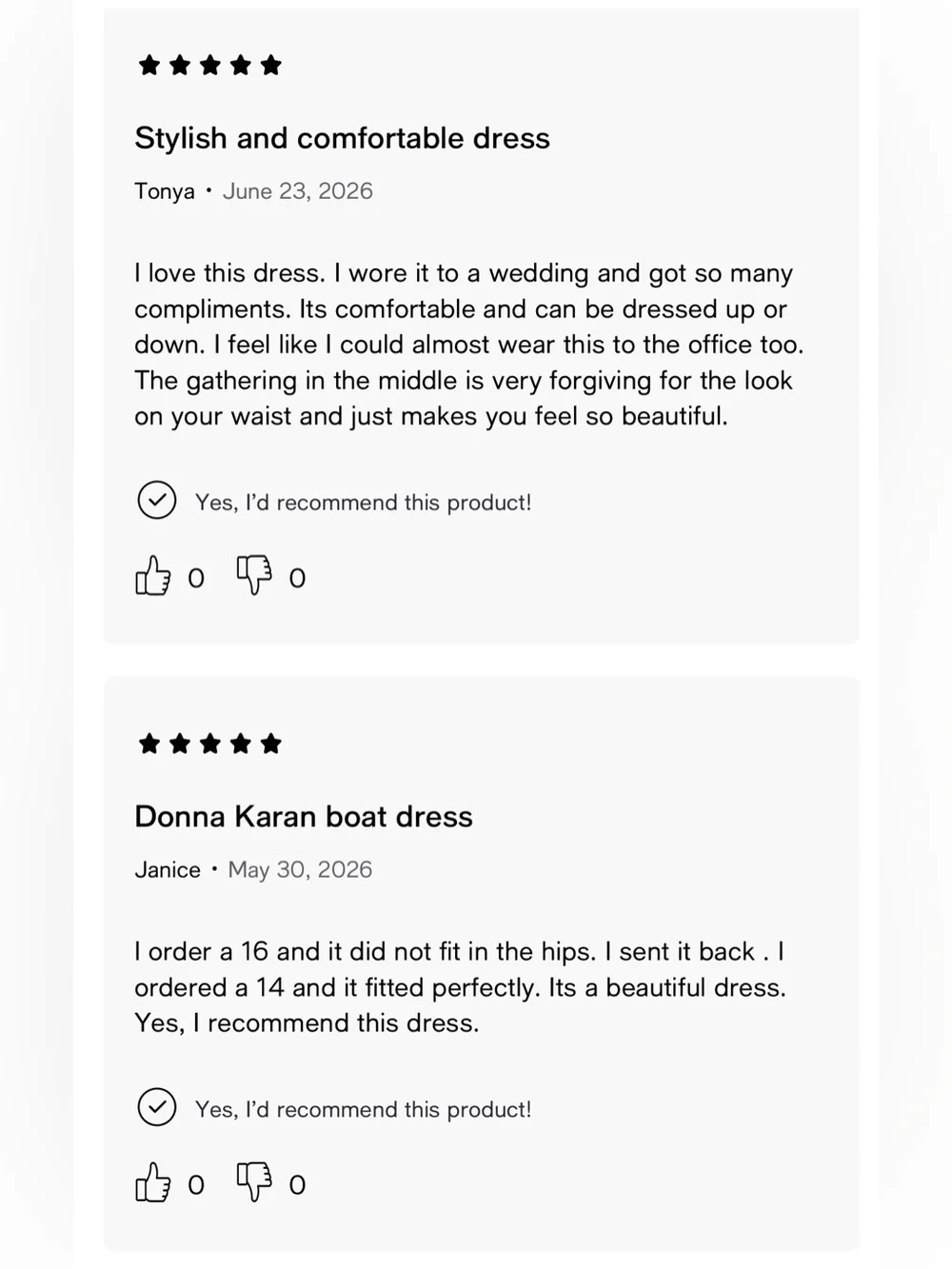The width and height of the screenshot is (952, 1269).
Task: Click the five-star rating on Tonya's review
Action: pyautogui.click(x=210, y=65)
